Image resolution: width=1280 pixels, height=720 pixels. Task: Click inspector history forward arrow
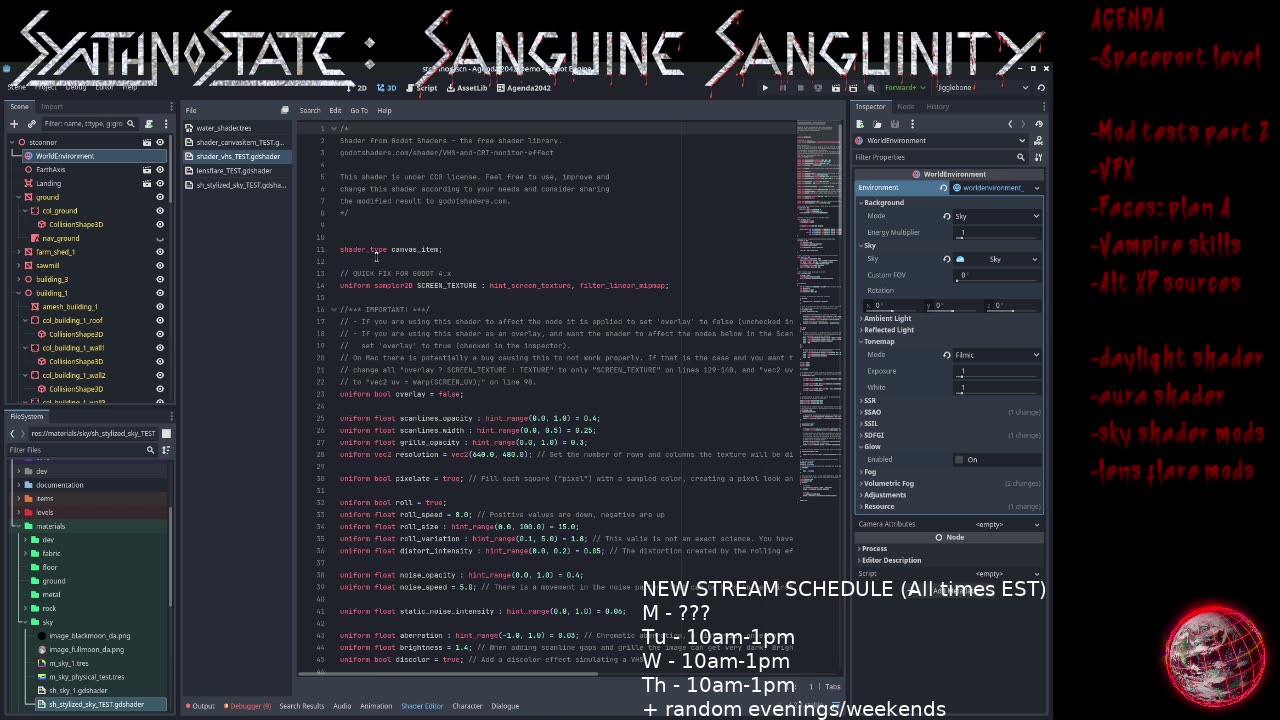[x=1023, y=124]
